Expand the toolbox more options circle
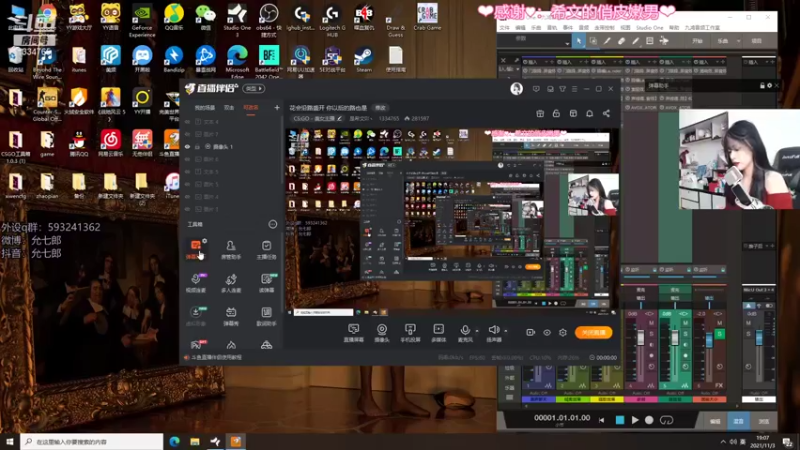800x450 pixels. point(272,224)
